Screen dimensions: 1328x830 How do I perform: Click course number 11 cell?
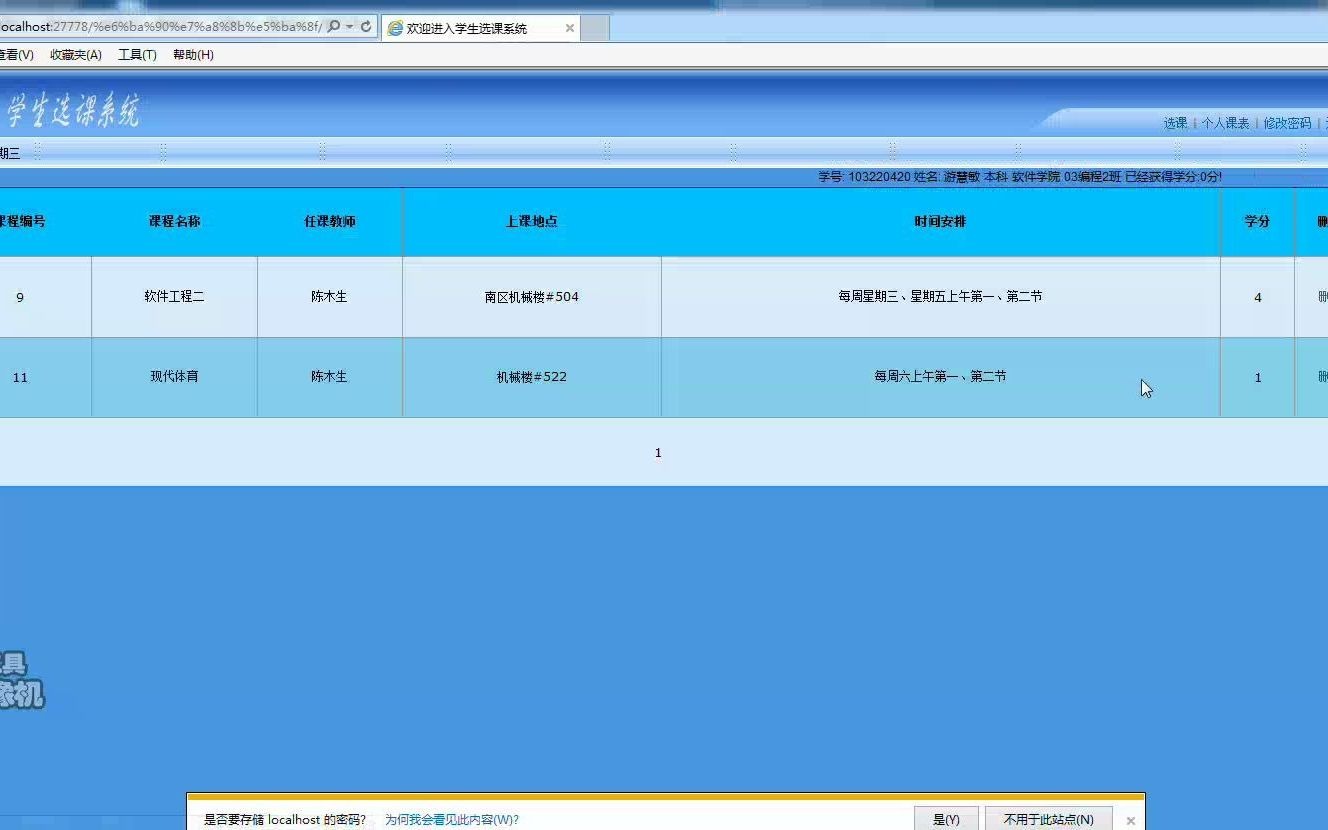tap(20, 377)
